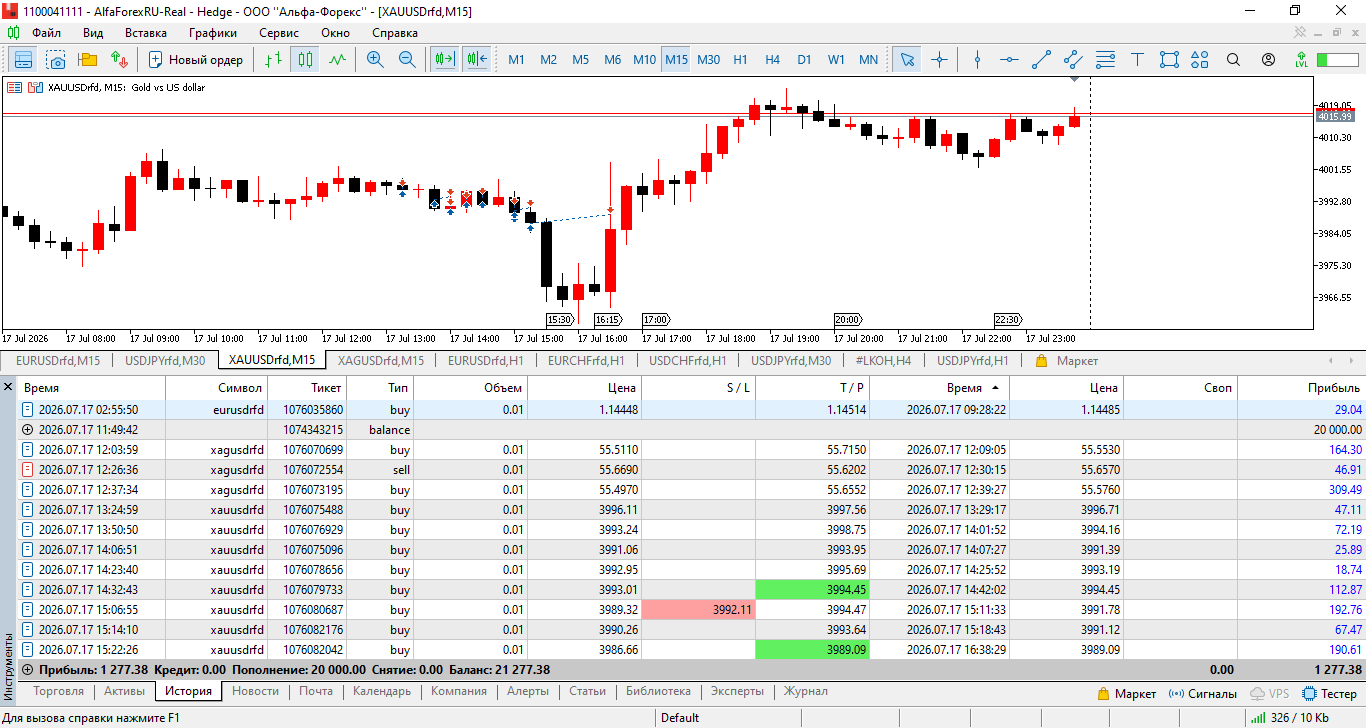Toggle the Market Watch panel icon

click(x=23, y=60)
